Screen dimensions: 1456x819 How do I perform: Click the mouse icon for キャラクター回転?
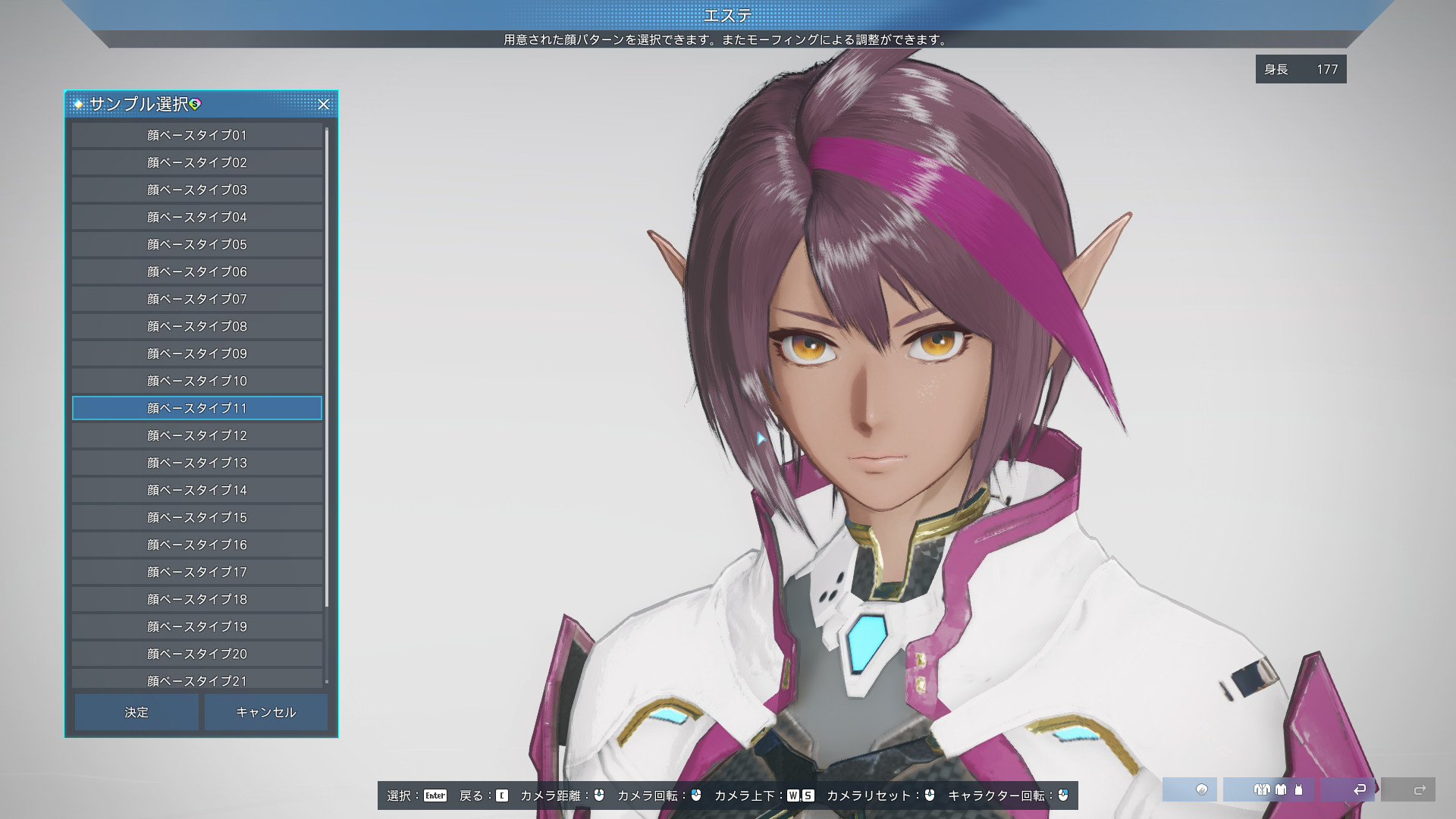1063,795
